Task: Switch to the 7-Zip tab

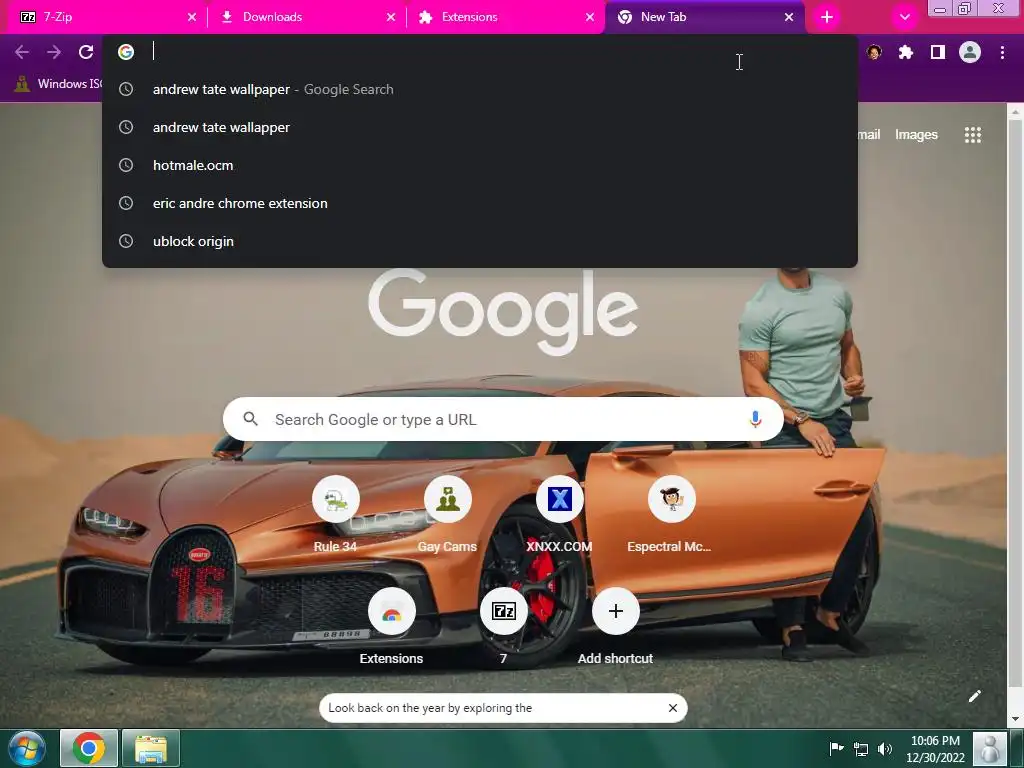Action: click(x=104, y=17)
